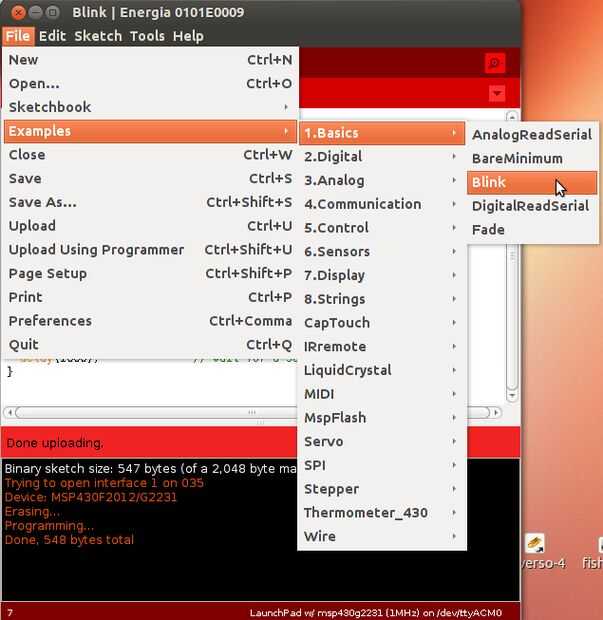Expand the Stepper examples submenu
603x620 pixels.
pos(382,489)
